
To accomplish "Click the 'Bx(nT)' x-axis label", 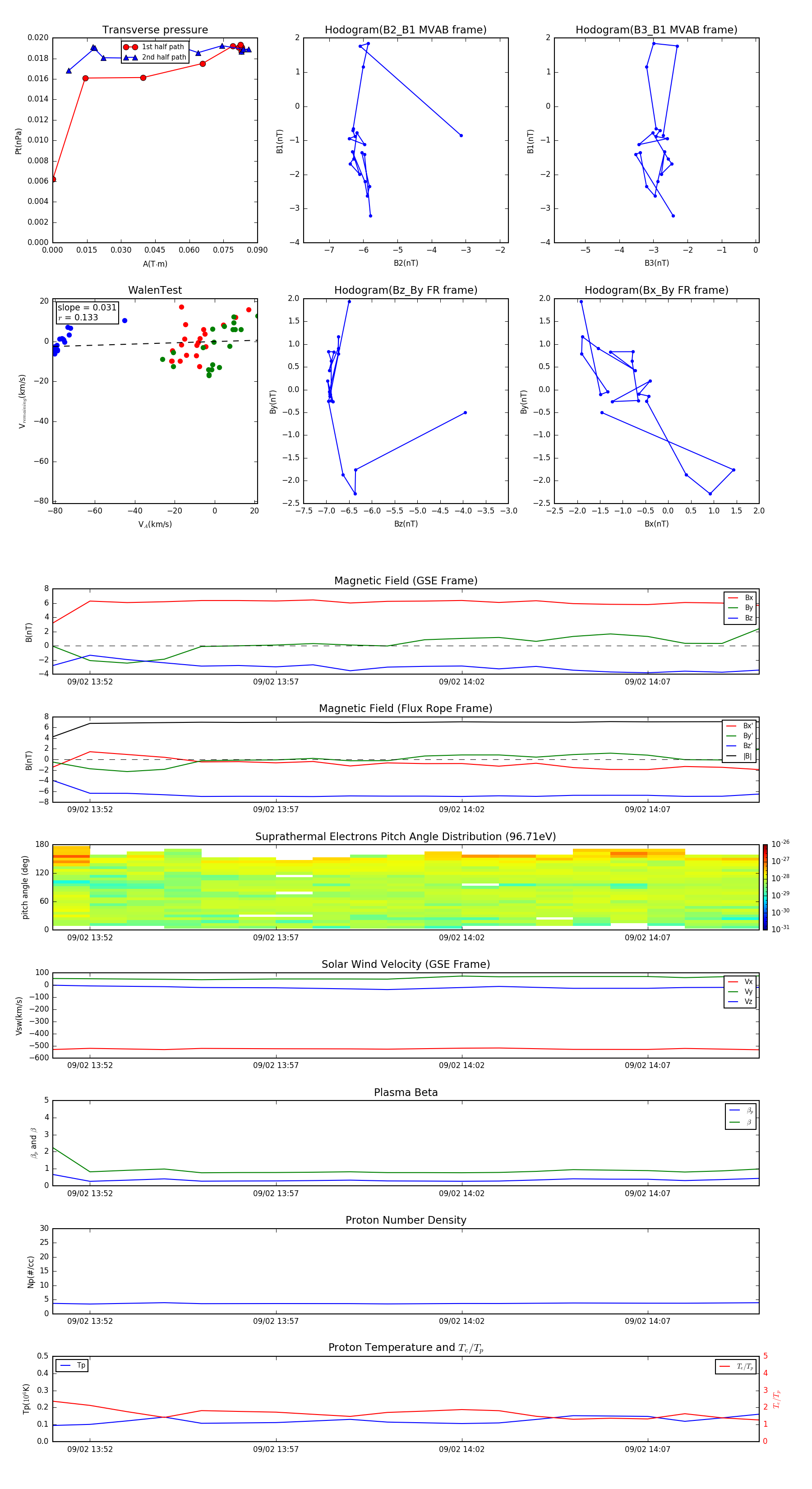I will click(x=656, y=524).
